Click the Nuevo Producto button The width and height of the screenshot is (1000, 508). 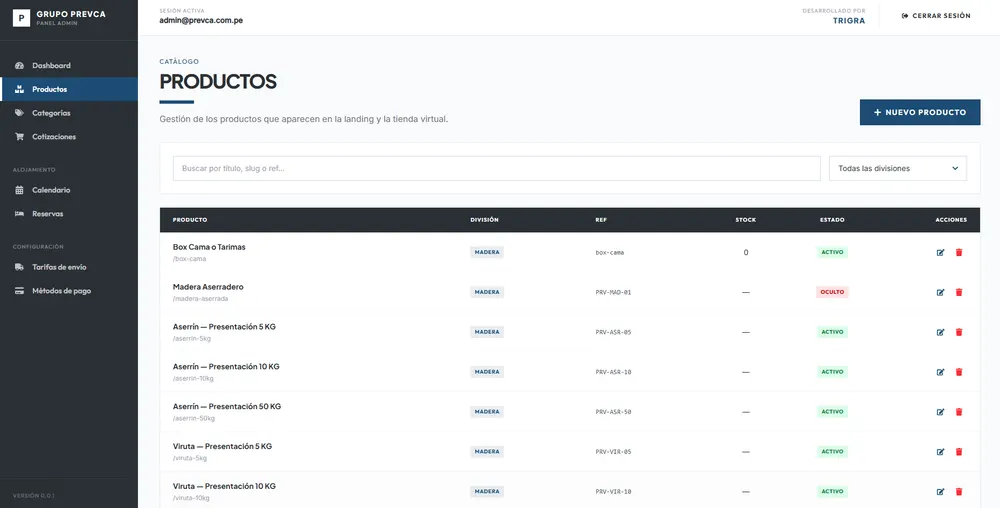pos(920,112)
